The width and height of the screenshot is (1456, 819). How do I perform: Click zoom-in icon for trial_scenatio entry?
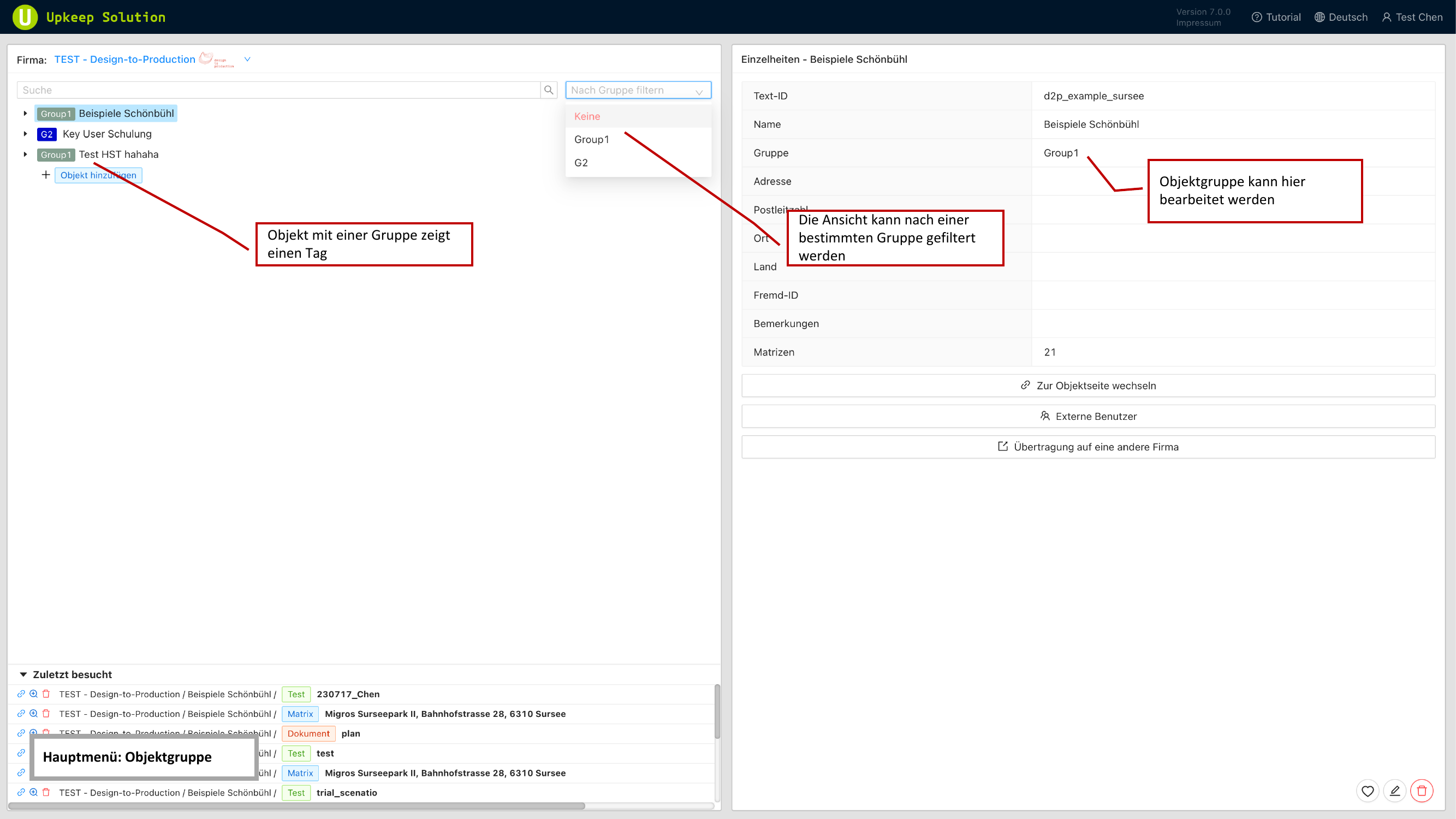pyautogui.click(x=33, y=792)
